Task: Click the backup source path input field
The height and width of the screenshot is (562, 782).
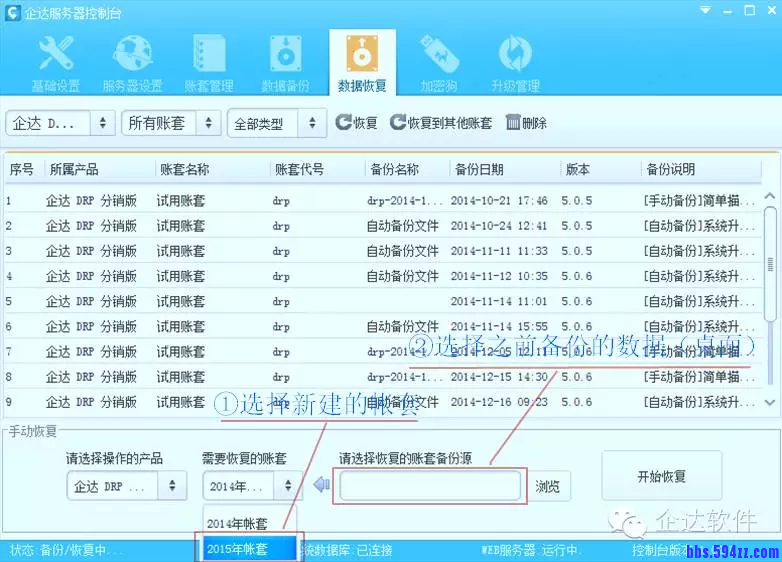Action: [x=430, y=486]
